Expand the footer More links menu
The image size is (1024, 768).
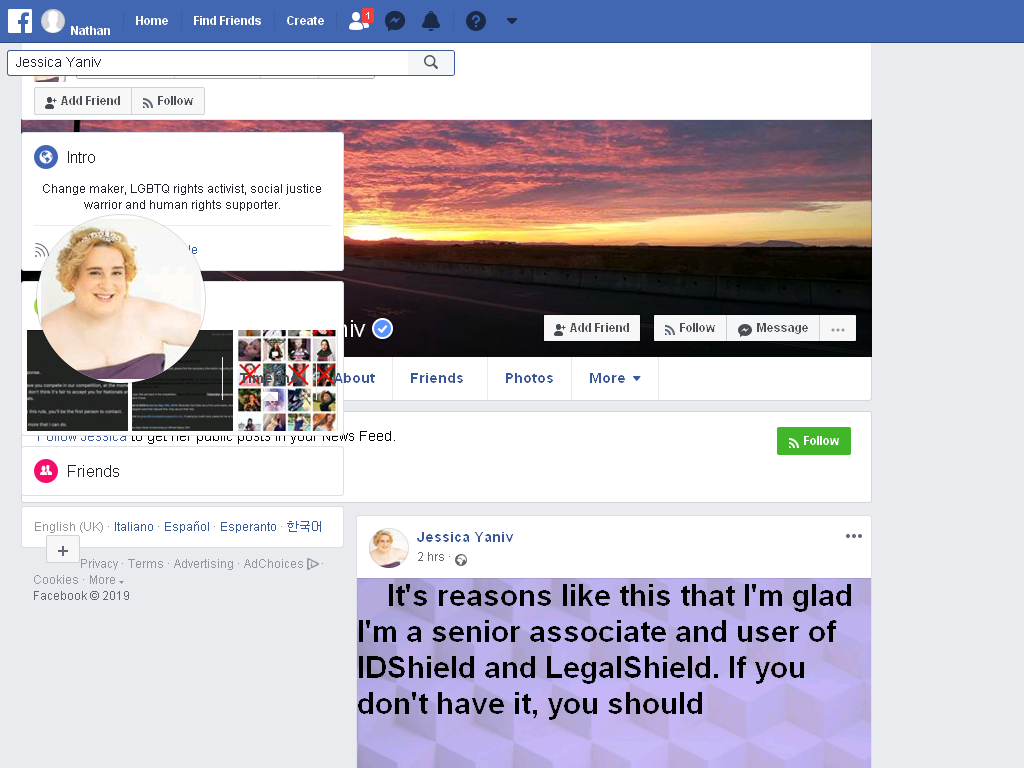pos(106,580)
